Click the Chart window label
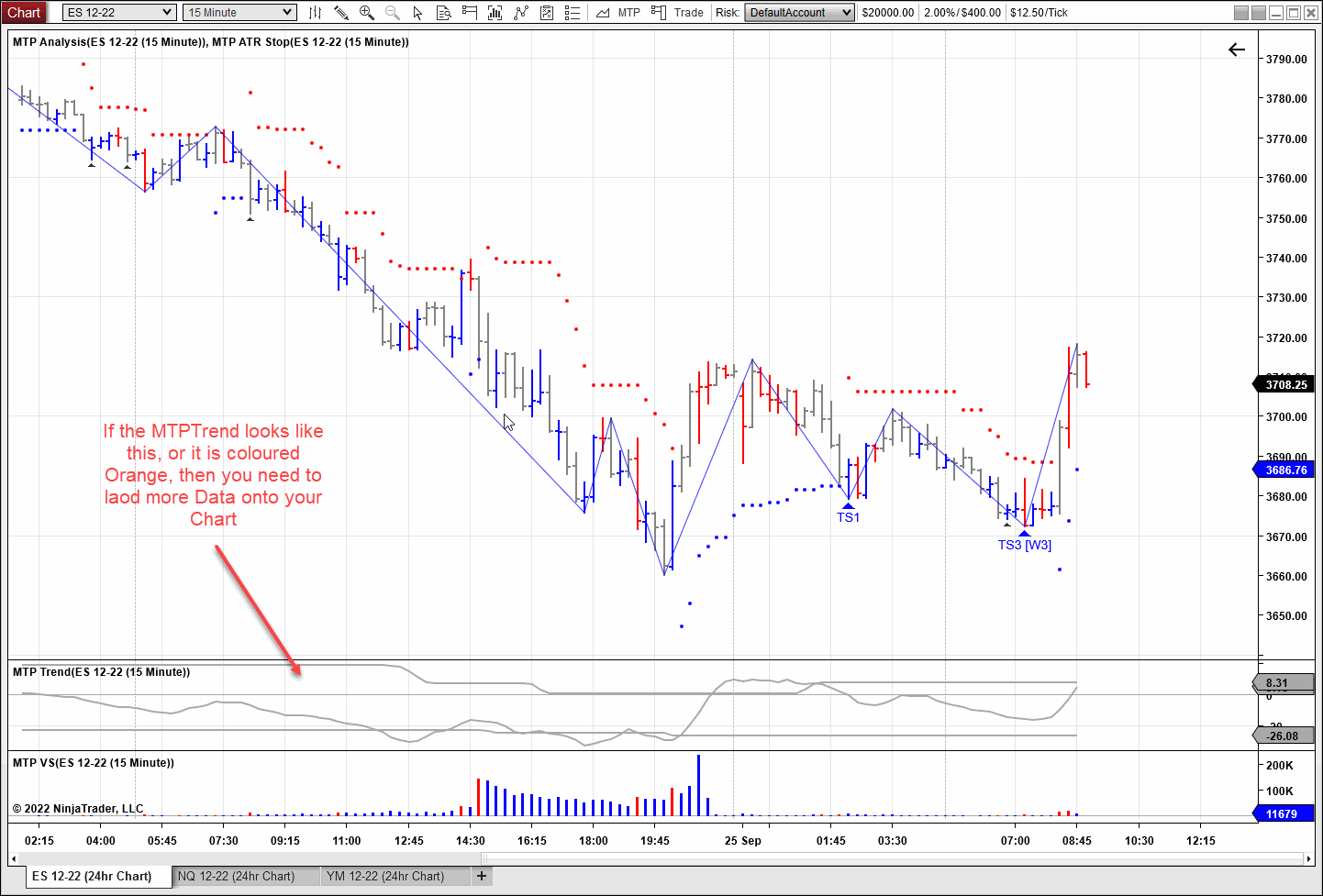Image resolution: width=1323 pixels, height=896 pixels. (x=25, y=13)
